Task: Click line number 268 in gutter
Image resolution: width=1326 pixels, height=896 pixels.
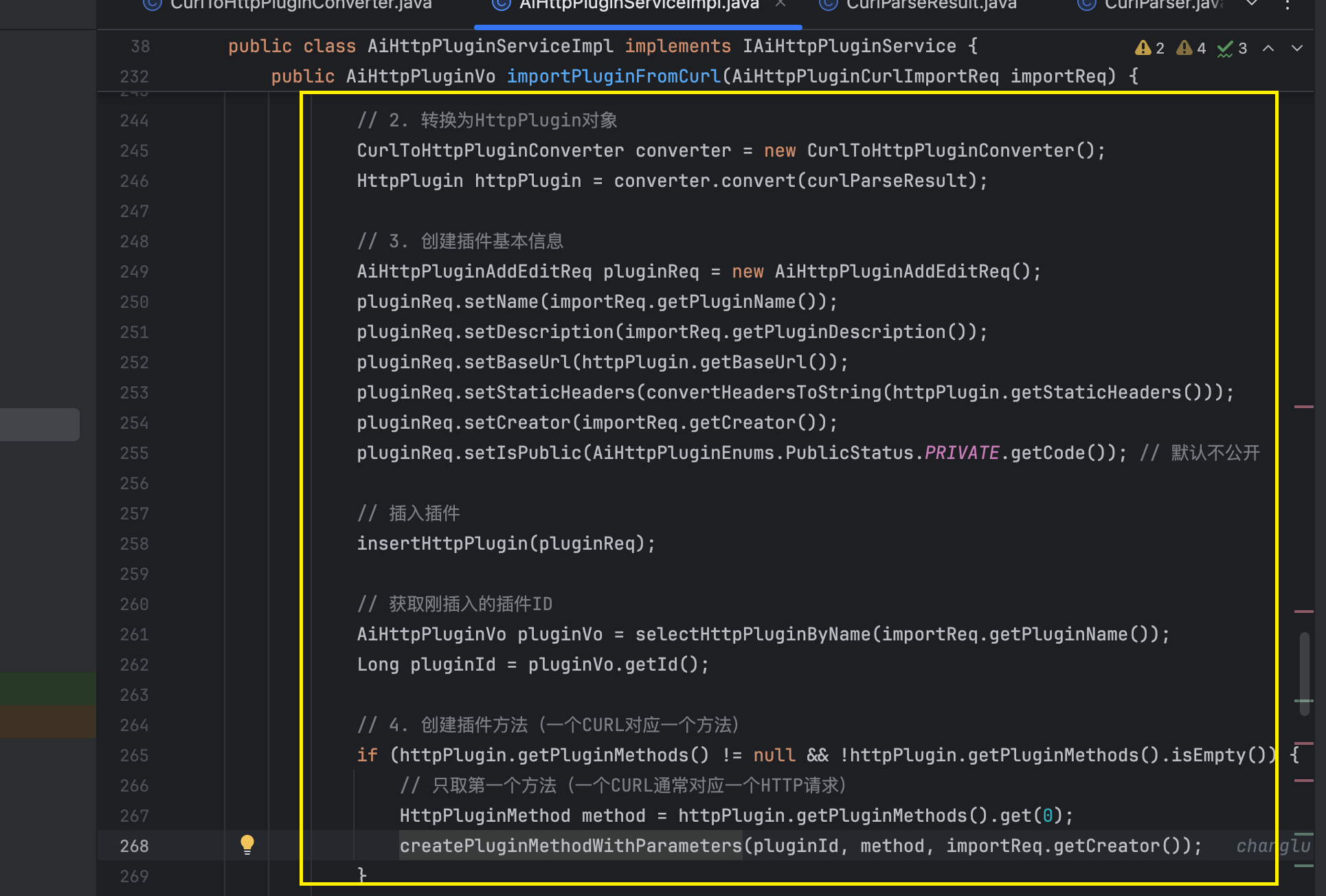Action: tap(134, 846)
